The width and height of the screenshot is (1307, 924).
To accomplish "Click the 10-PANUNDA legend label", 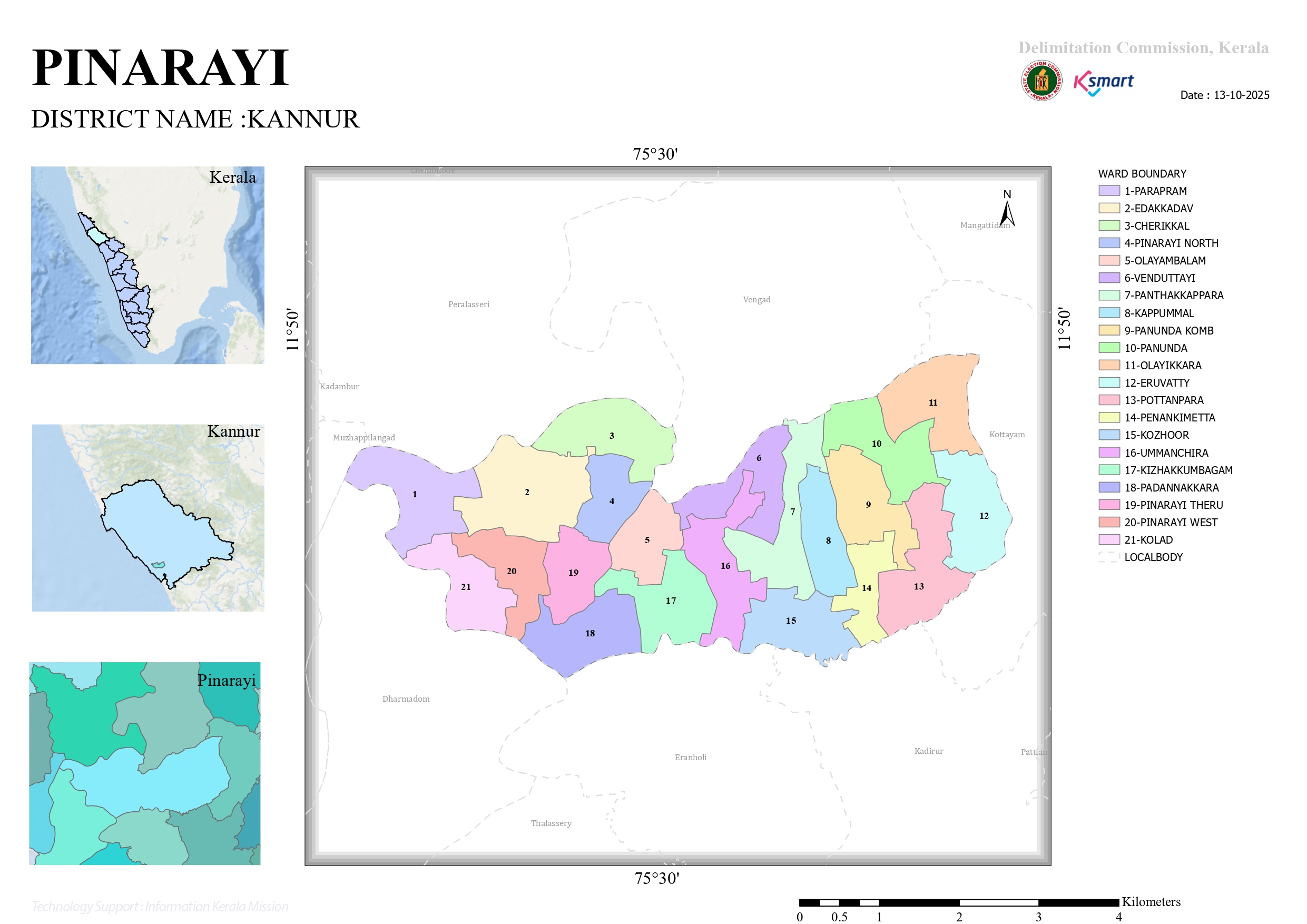I will [x=1156, y=348].
